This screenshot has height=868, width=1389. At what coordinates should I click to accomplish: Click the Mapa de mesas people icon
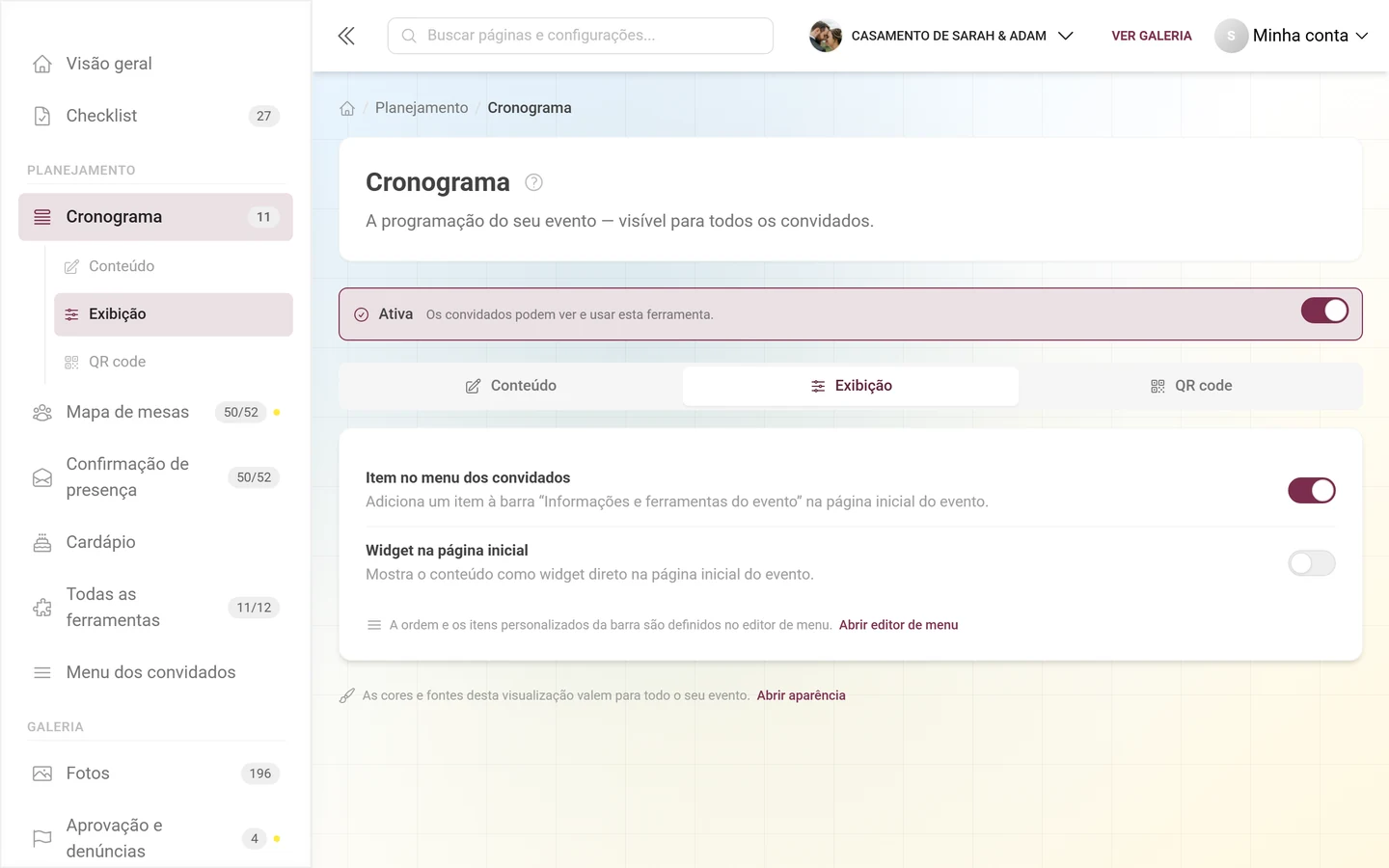(x=42, y=413)
